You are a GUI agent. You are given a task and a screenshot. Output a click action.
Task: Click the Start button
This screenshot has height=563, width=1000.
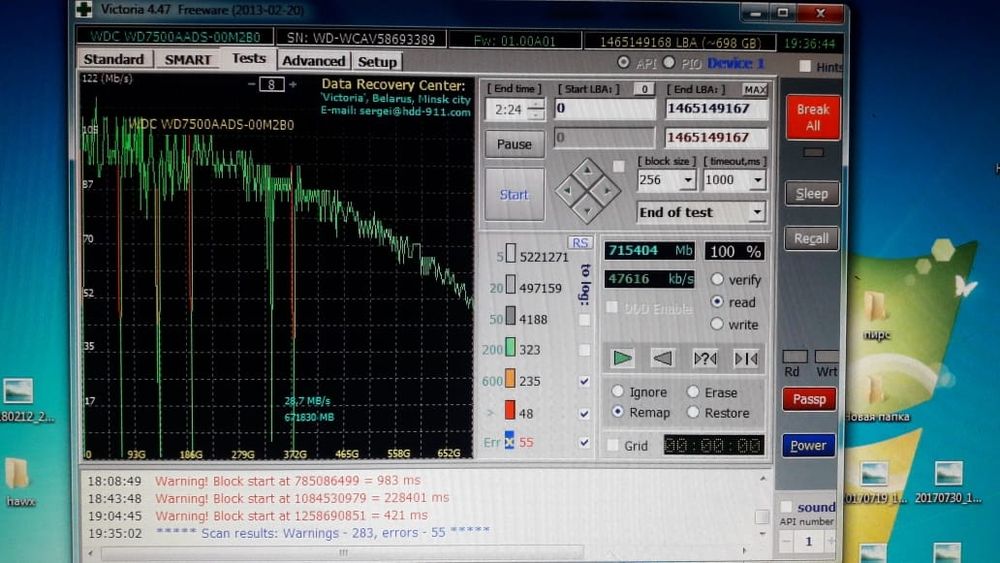514,194
